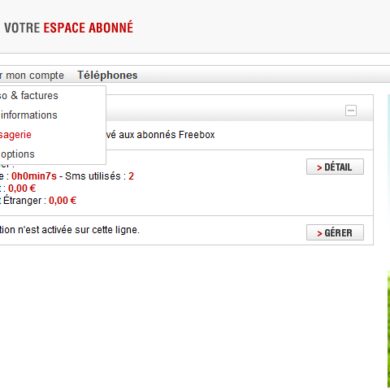The image size is (390, 390).
Task: Click the GÉRER button
Action: click(x=335, y=232)
